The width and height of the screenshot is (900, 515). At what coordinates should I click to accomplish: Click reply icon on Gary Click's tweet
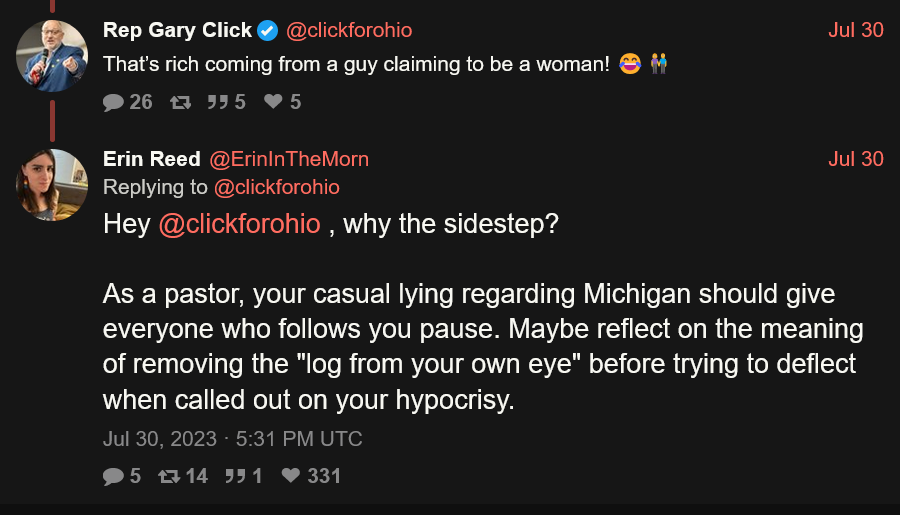(x=114, y=102)
